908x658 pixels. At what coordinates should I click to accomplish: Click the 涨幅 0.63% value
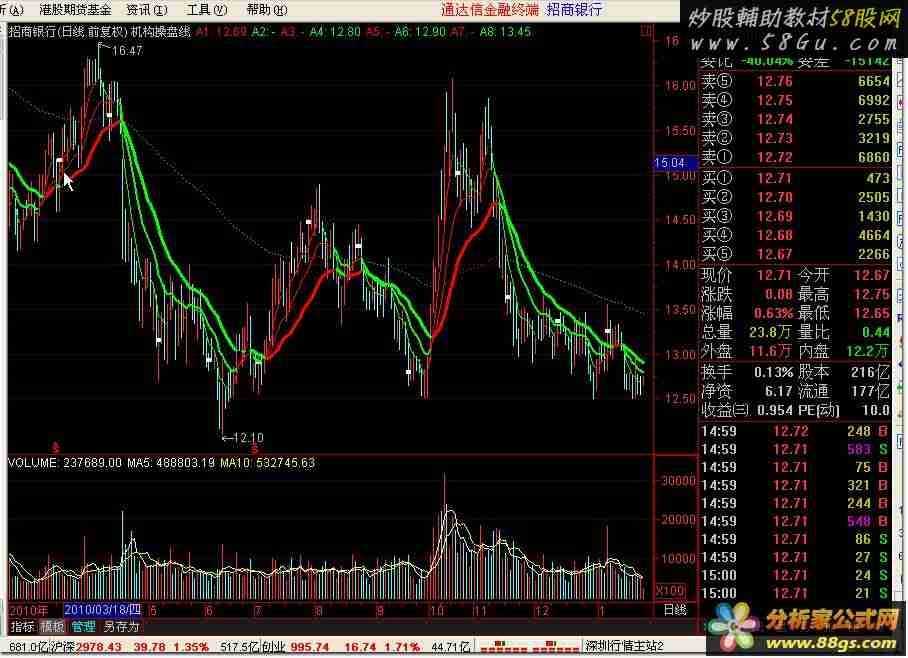point(773,313)
